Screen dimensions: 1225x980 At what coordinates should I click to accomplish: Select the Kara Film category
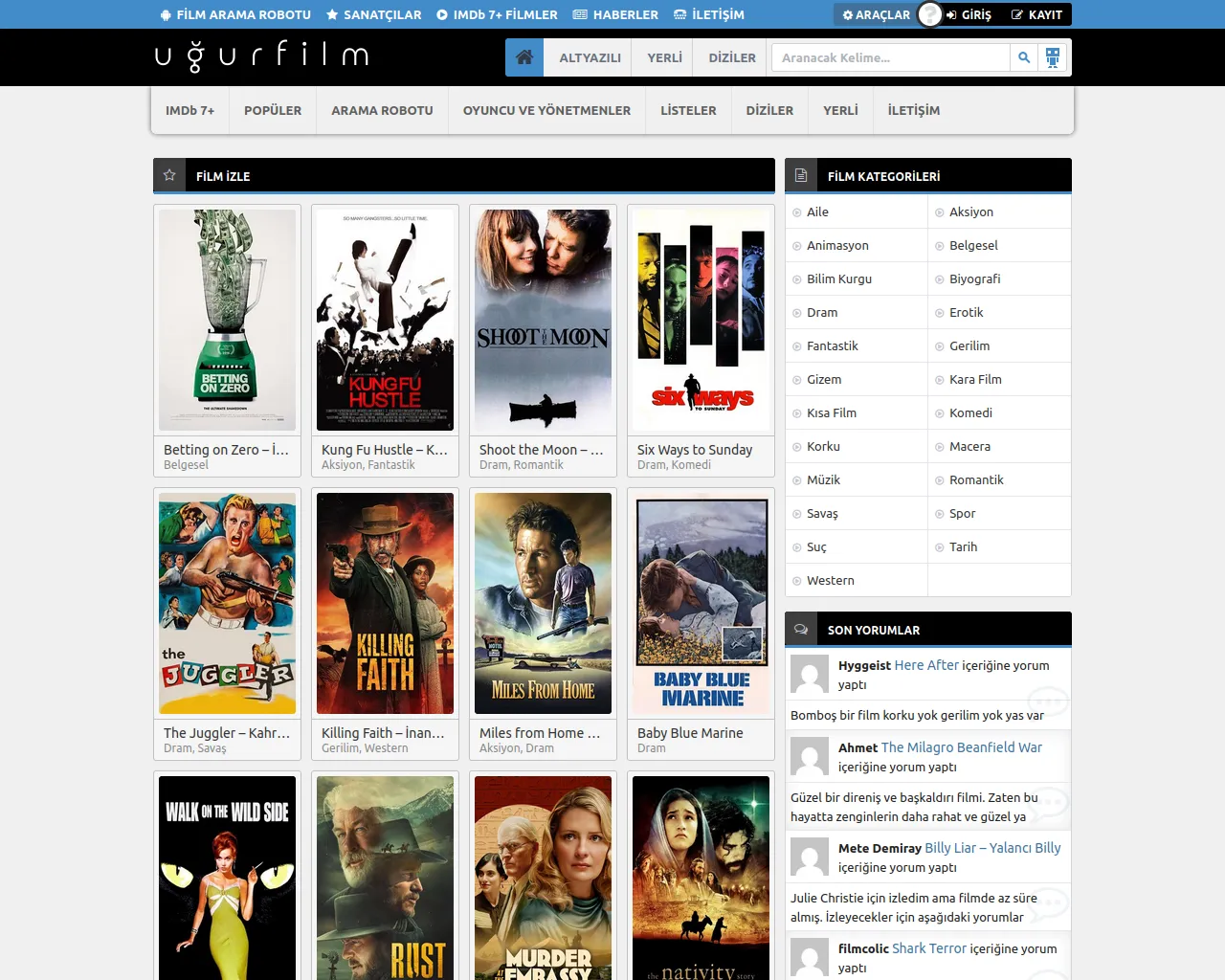point(975,379)
